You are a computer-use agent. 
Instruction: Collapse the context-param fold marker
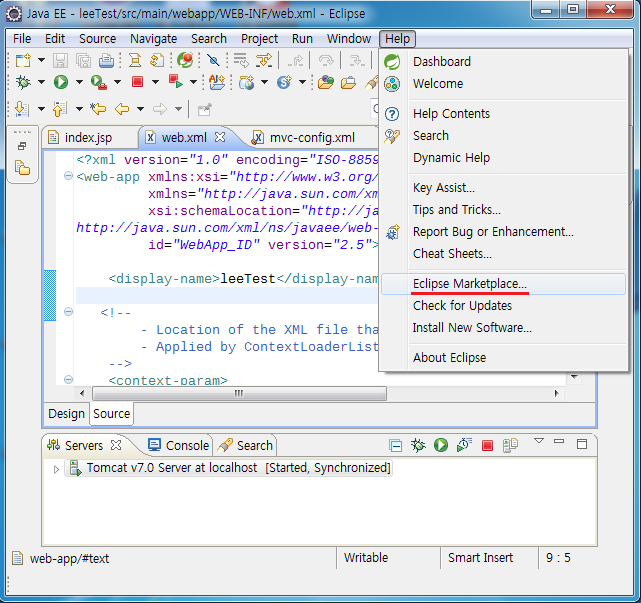pos(68,379)
